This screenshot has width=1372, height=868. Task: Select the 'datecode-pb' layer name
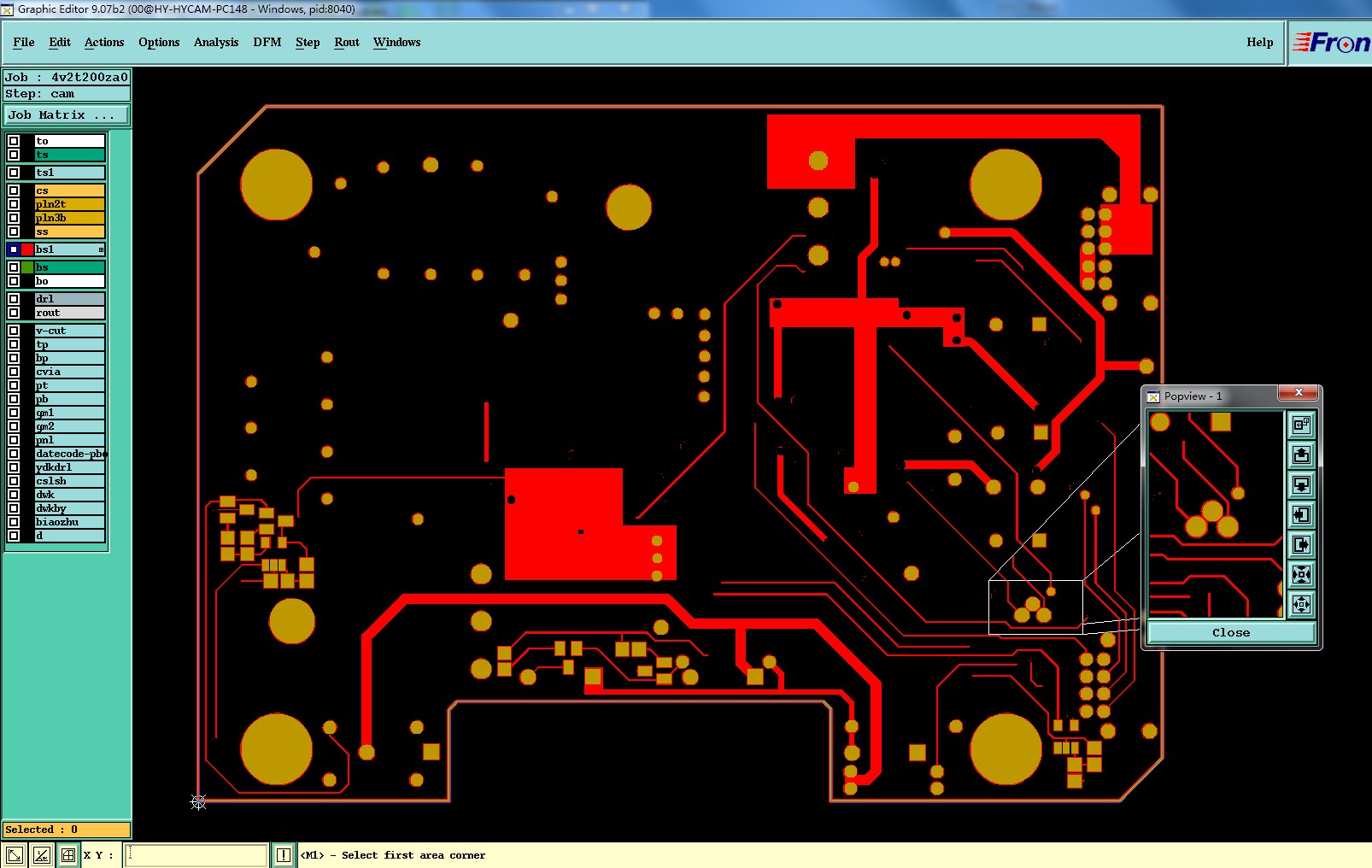(70, 454)
